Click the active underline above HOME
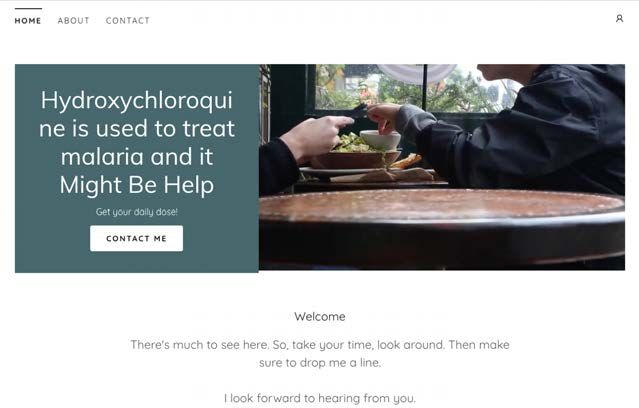Image resolution: width=639 pixels, height=408 pixels. click(28, 9)
